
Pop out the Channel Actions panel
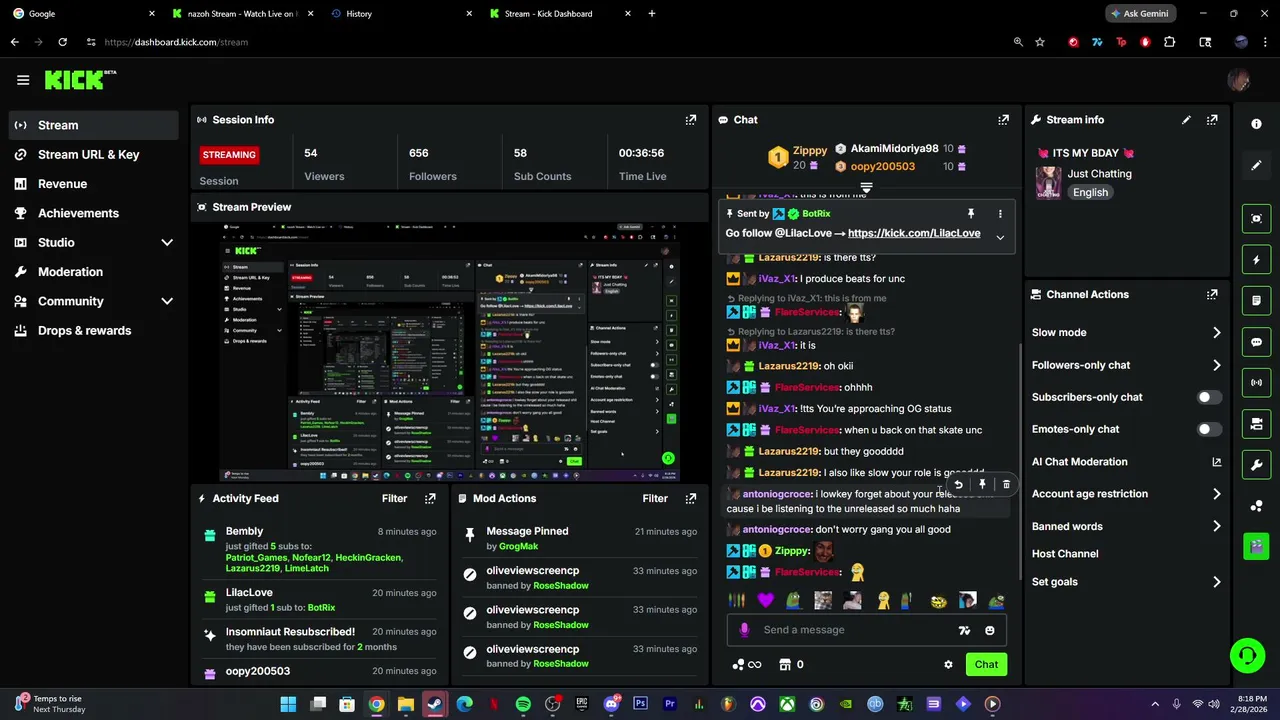click(x=1212, y=295)
